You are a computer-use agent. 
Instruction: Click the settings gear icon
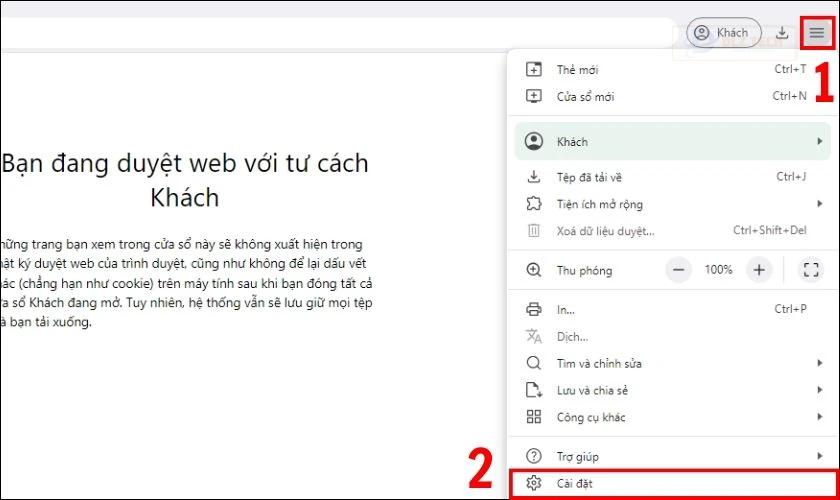point(534,483)
